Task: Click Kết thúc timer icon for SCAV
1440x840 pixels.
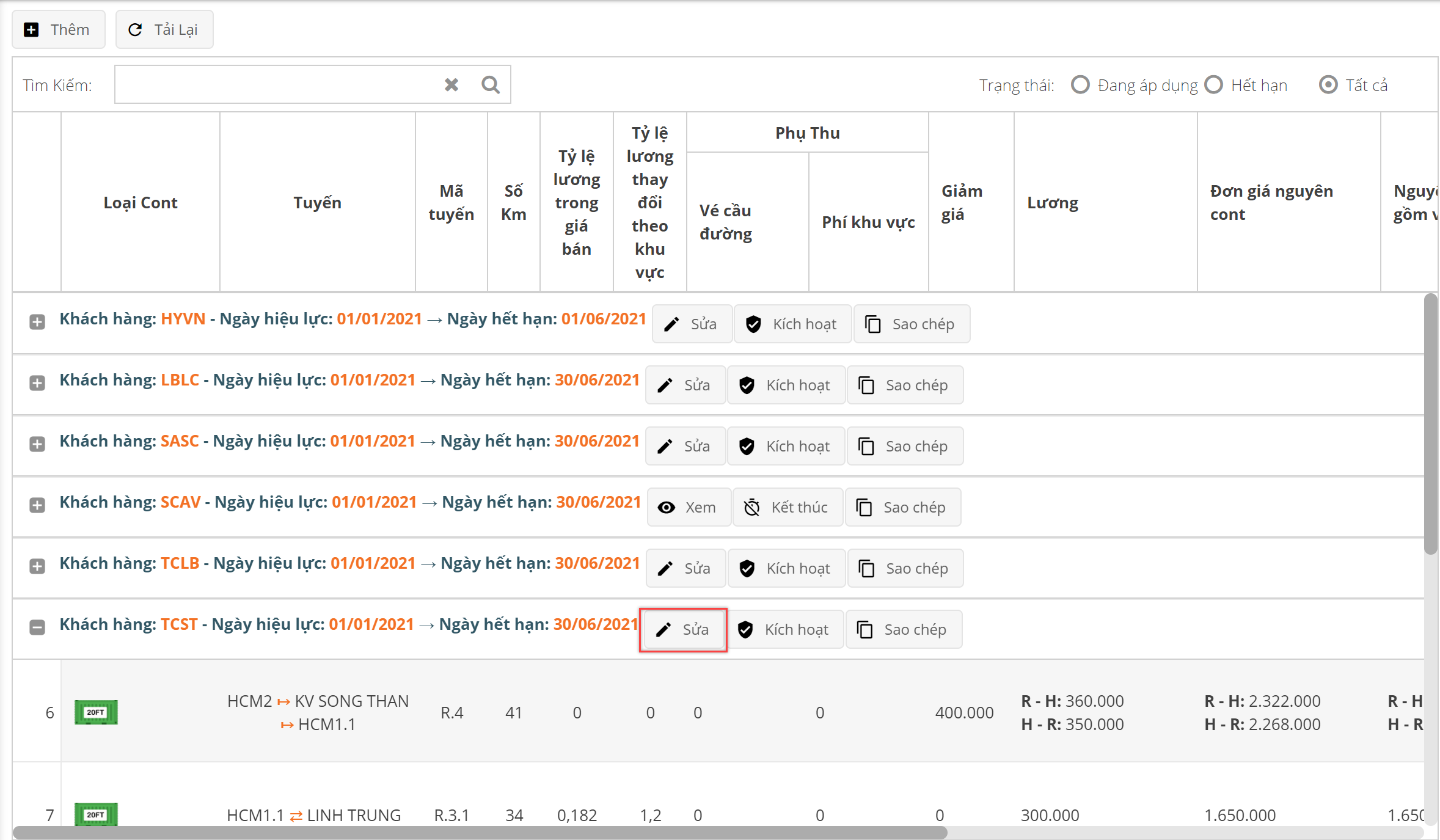Action: [751, 507]
